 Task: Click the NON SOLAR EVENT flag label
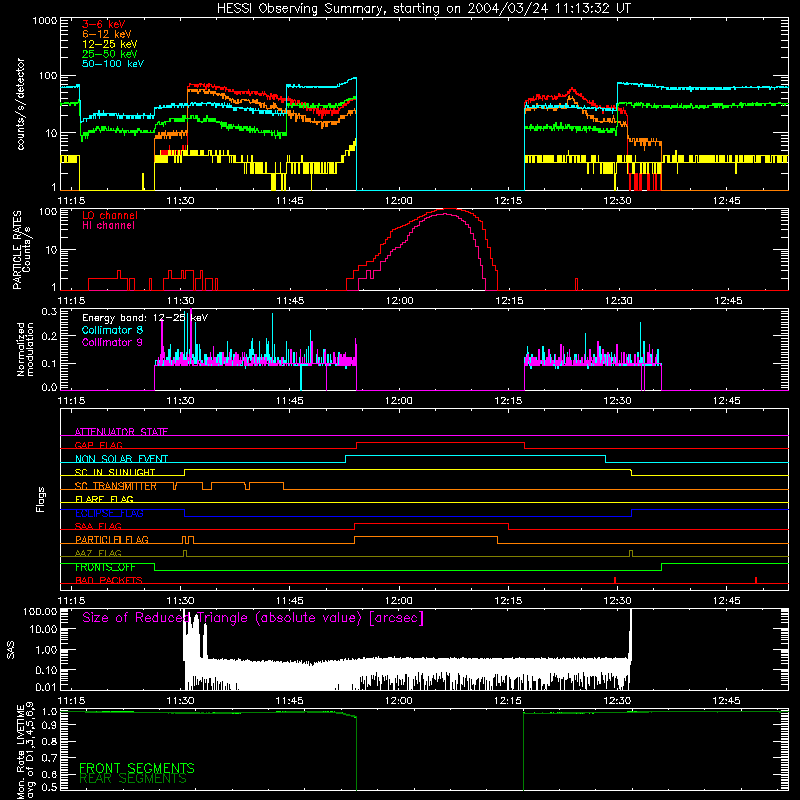tap(121, 459)
